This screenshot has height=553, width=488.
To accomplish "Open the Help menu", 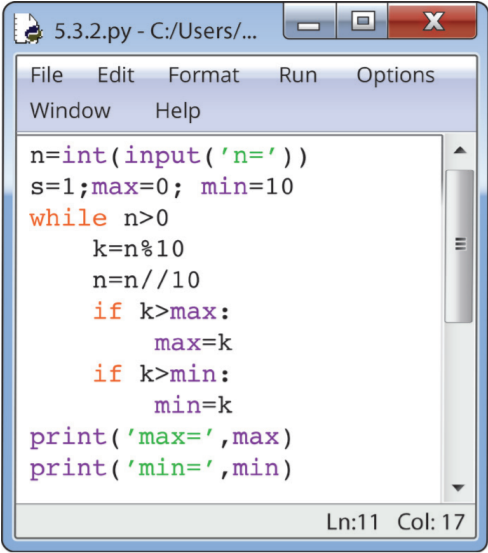I will pos(178,111).
